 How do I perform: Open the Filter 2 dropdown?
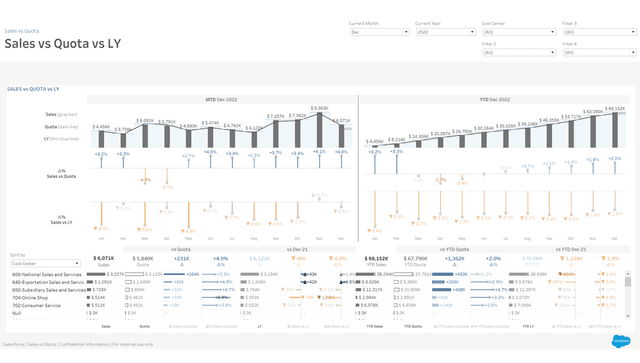(519, 52)
